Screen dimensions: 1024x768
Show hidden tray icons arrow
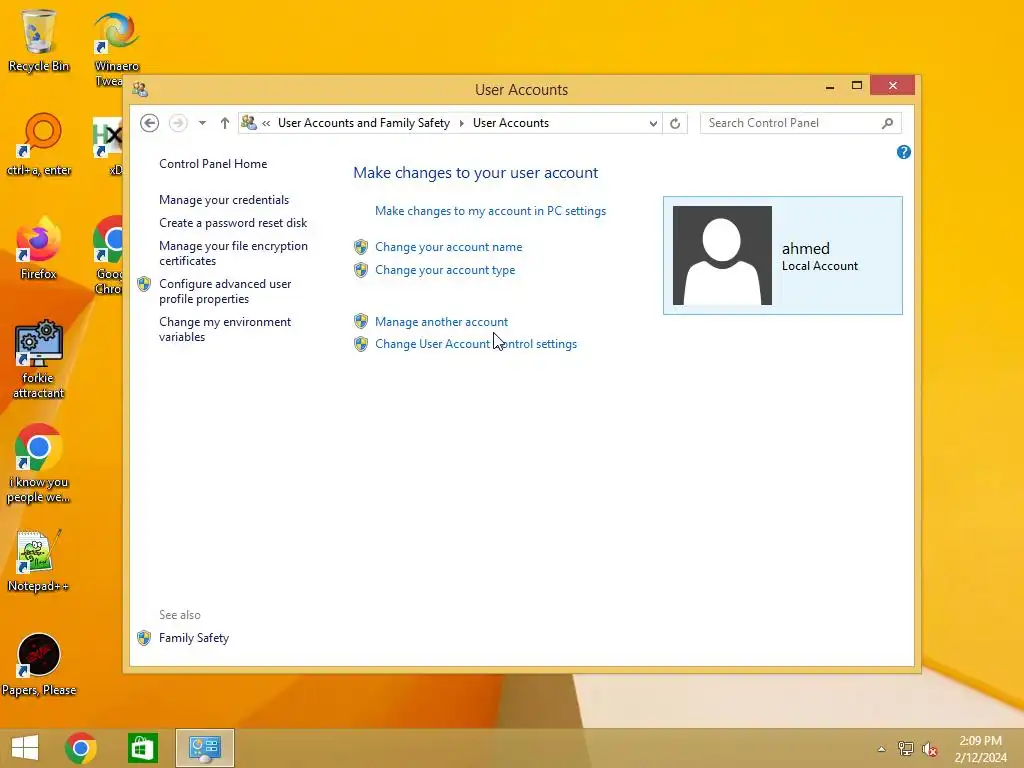pyautogui.click(x=882, y=749)
